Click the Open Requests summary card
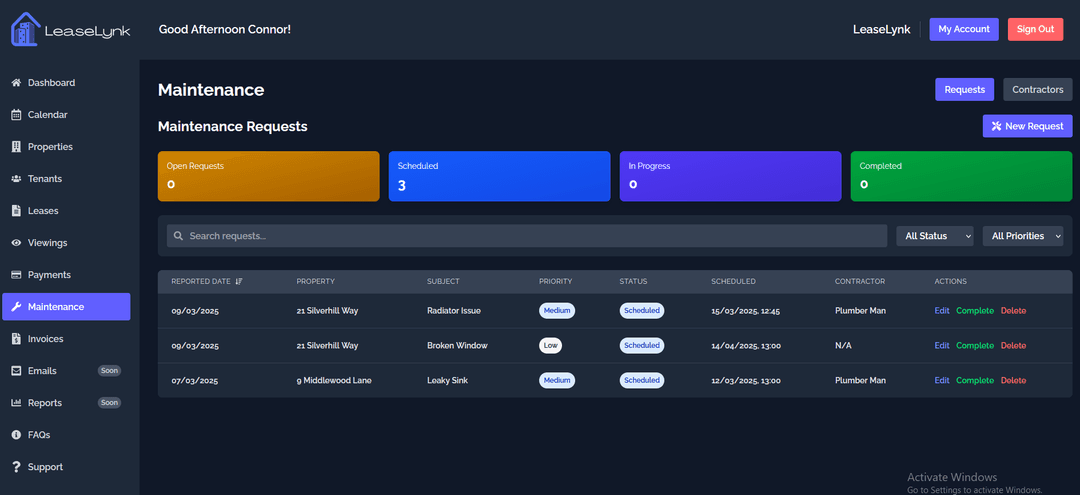The image size is (1080, 495). click(x=269, y=176)
